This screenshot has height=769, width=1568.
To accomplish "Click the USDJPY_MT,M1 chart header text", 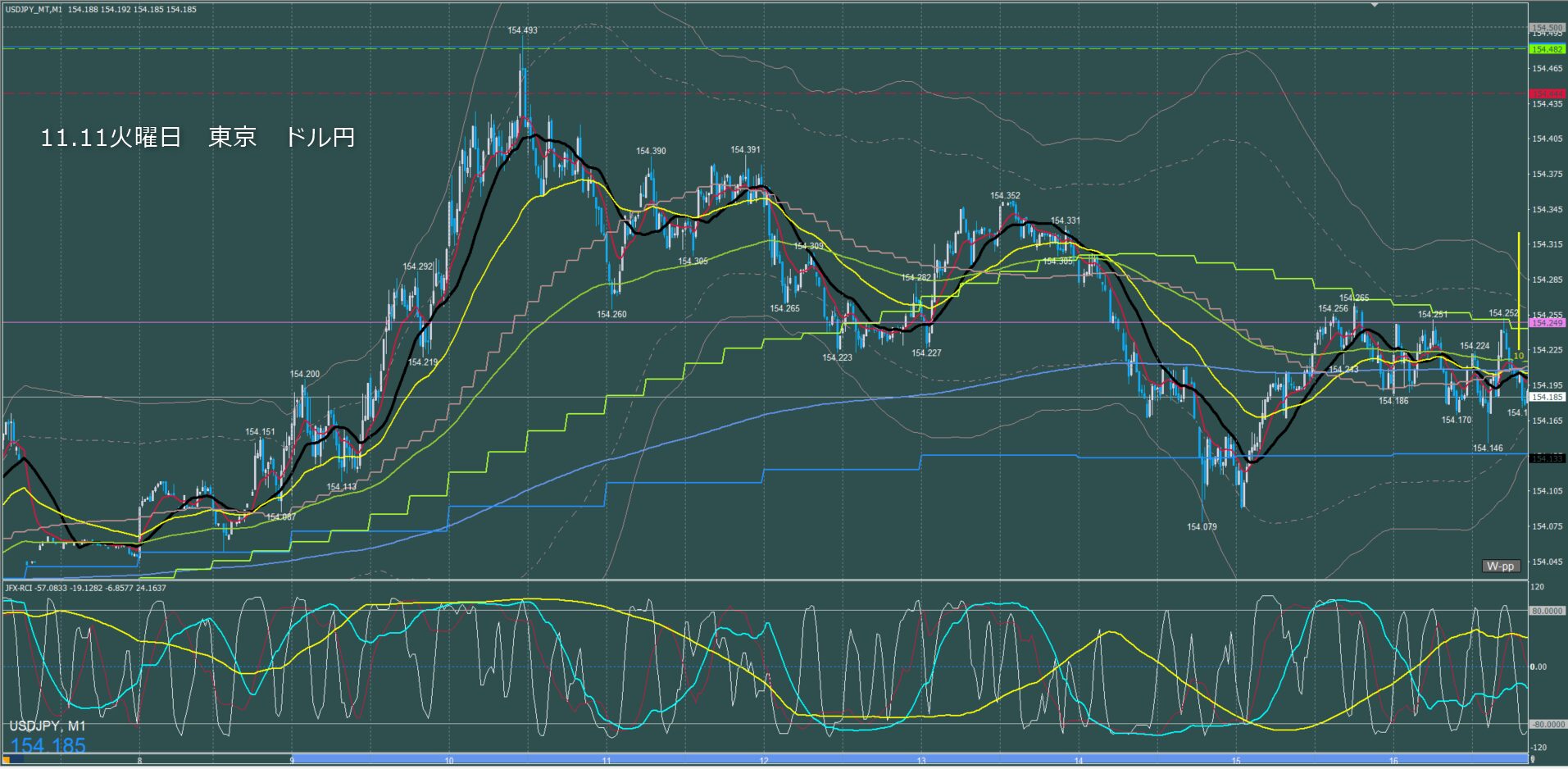I will (x=33, y=9).
